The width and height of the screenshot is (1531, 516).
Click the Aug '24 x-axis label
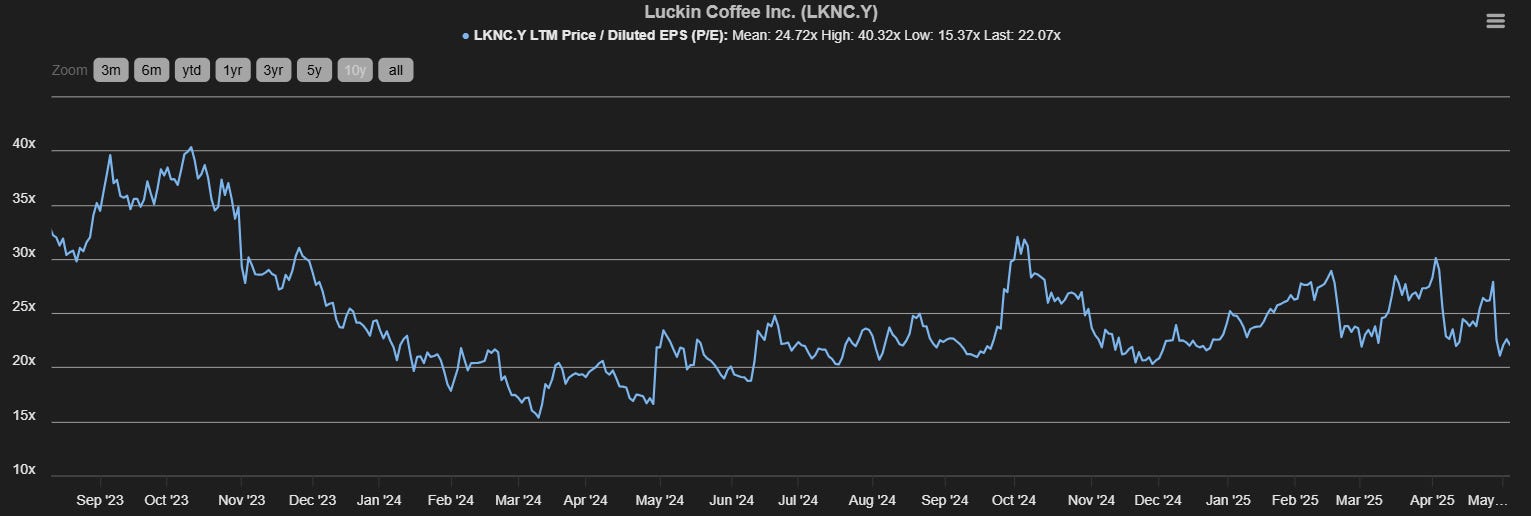[872, 500]
